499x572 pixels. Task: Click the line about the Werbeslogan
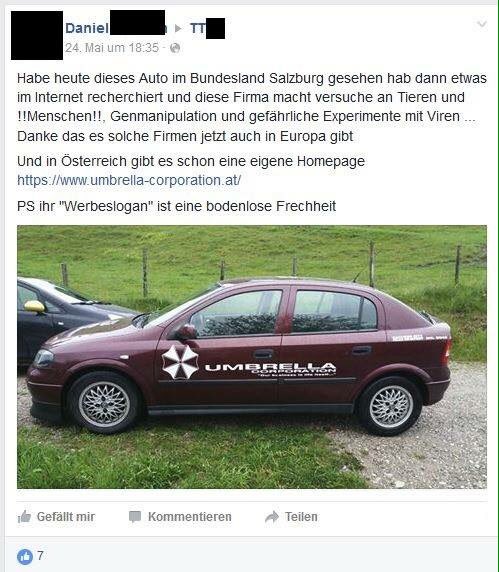pos(176,206)
